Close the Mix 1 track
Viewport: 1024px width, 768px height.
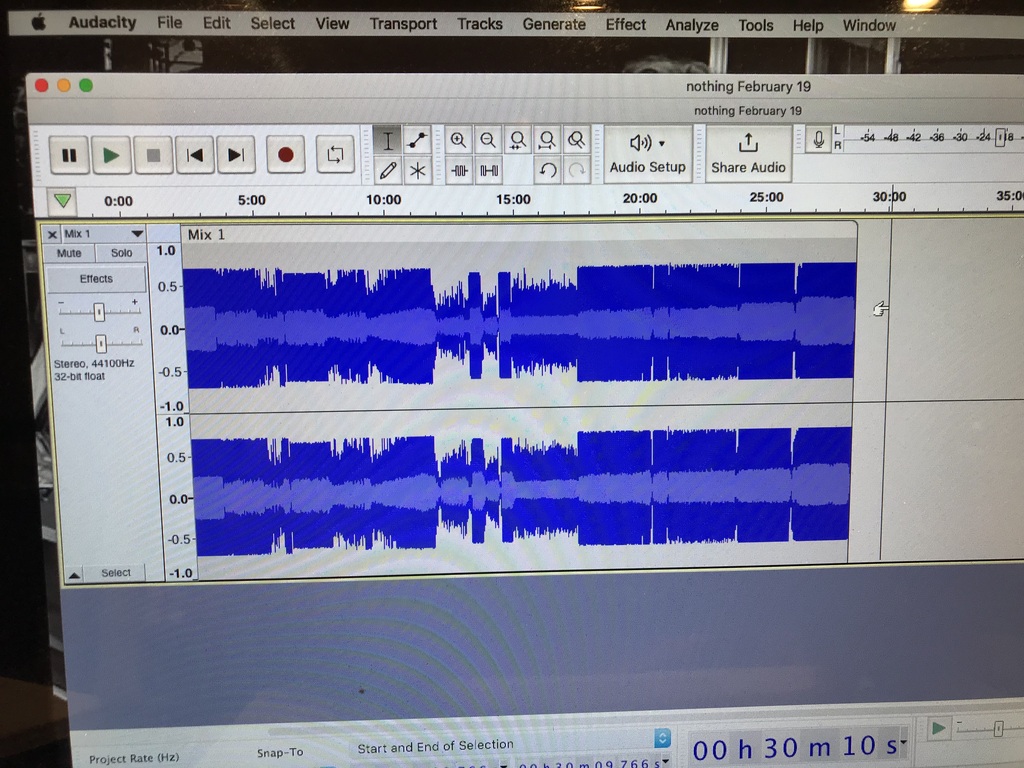click(x=52, y=234)
